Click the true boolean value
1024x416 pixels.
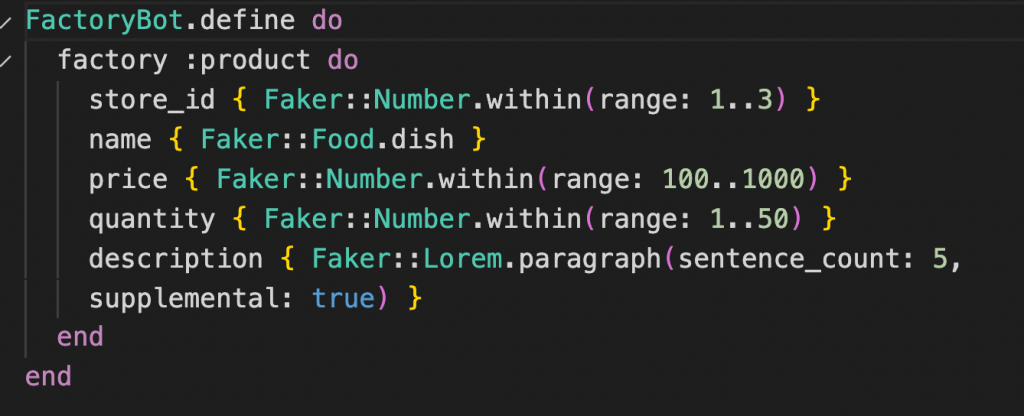pyautogui.click(x=343, y=299)
